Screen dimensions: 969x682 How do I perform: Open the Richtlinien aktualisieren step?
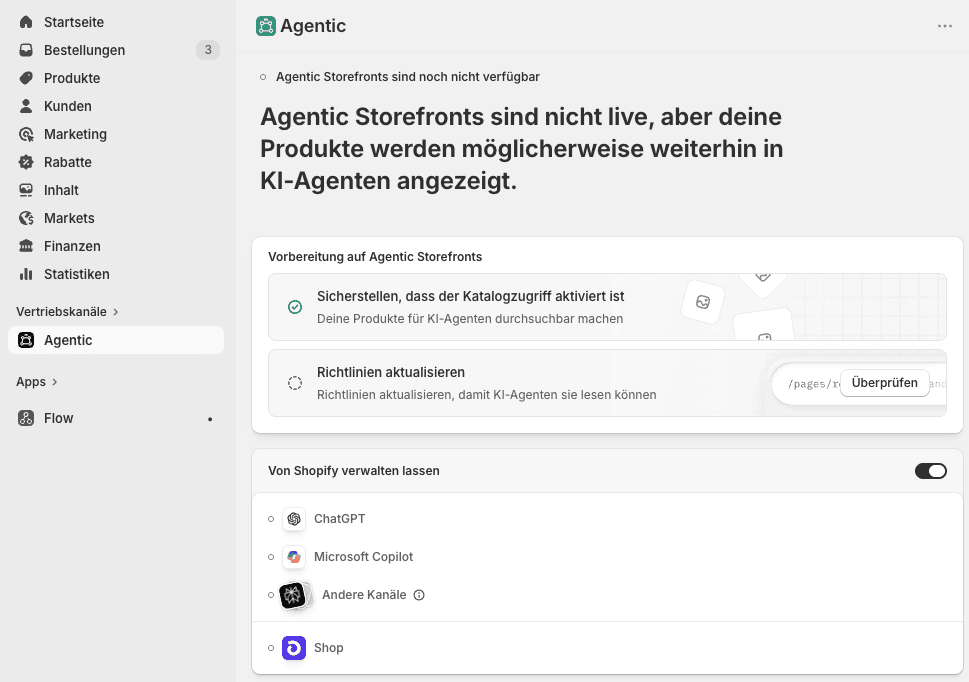[607, 383]
